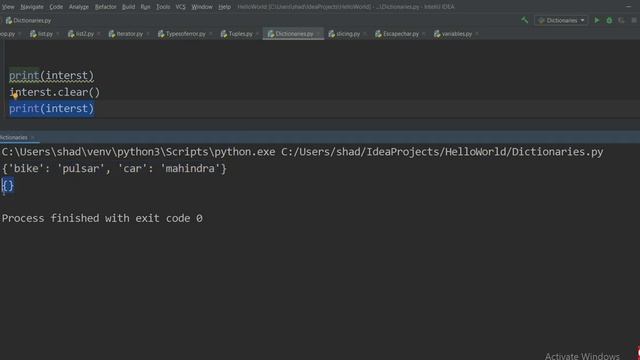Viewport: 640px width, 360px height.
Task: Click the Stop icon in the run toolbar
Action: coord(634,20)
